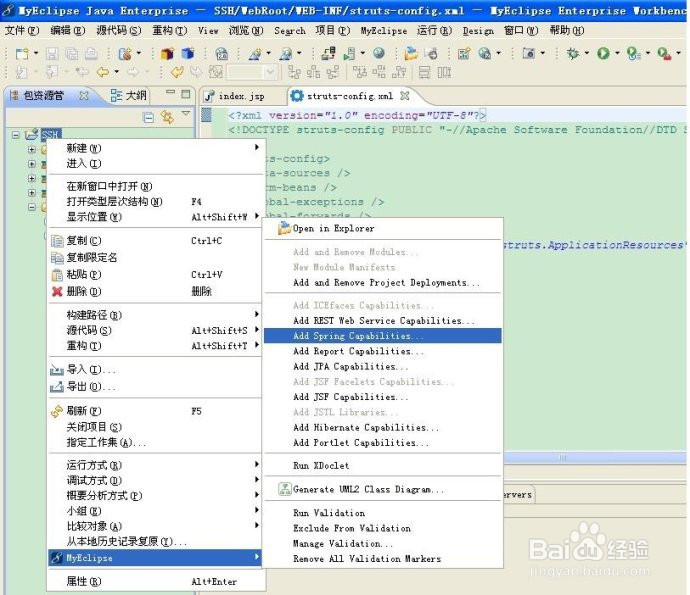Click the UML2 class diagram icon
Screen dimensions: 690x595
click(285, 489)
